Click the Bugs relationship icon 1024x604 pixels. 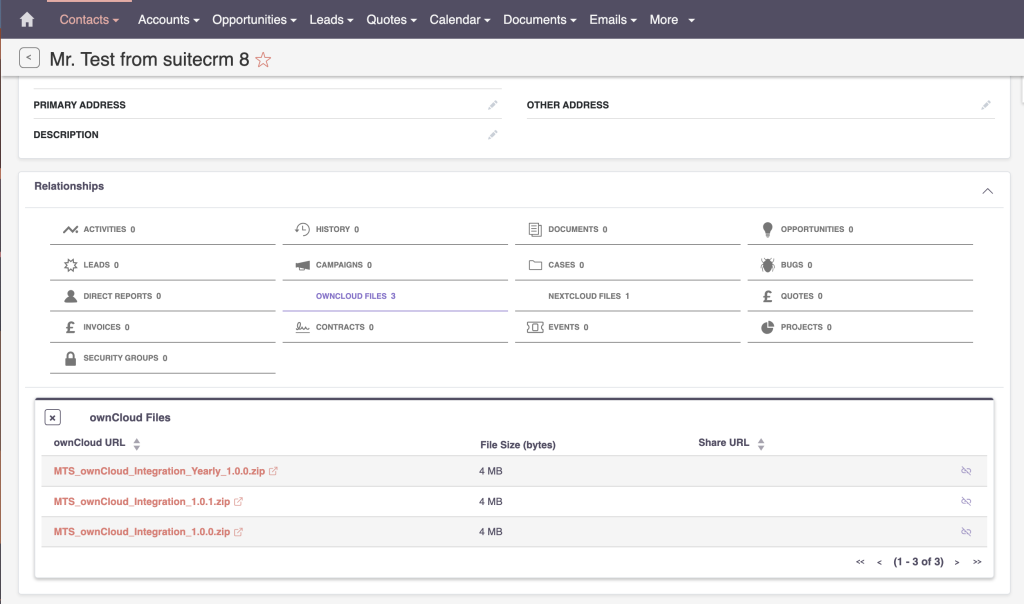(x=764, y=264)
